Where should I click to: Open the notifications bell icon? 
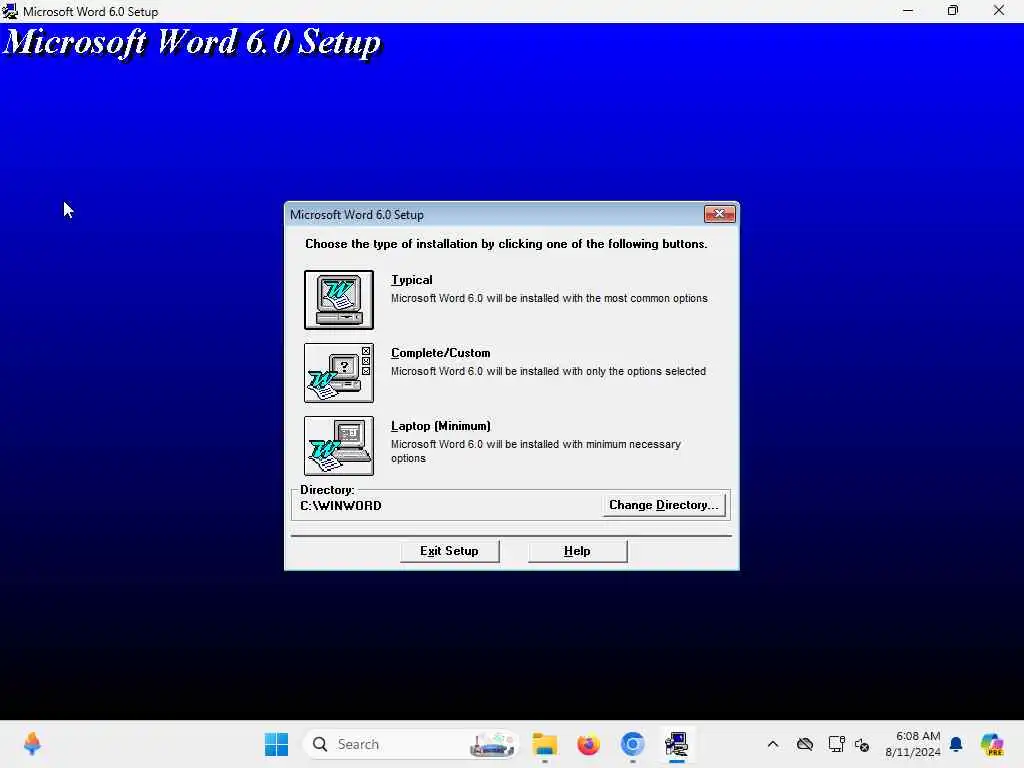coord(956,744)
